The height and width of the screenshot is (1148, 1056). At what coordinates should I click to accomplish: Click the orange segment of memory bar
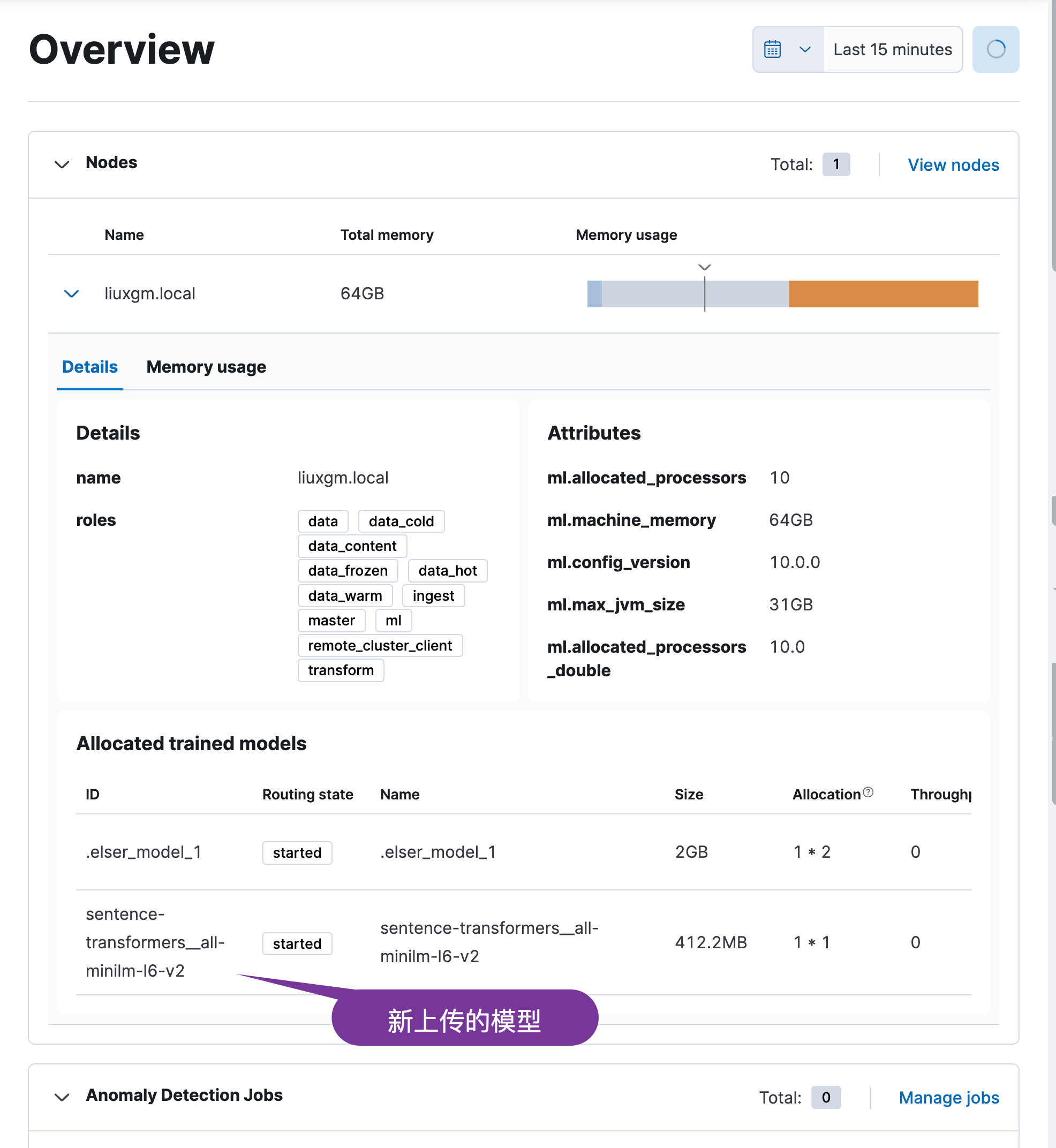tap(883, 294)
